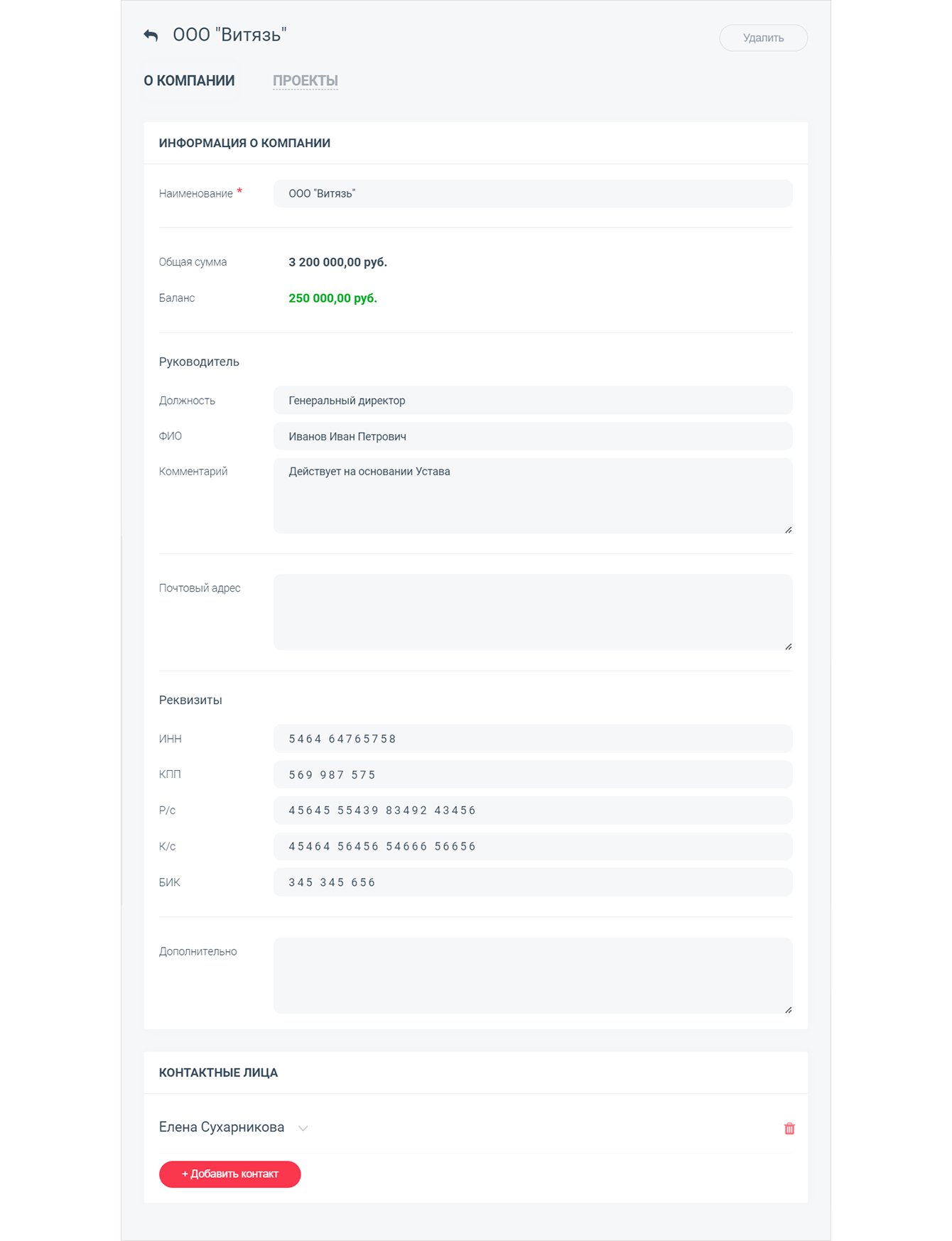Screen dimensions: 952x1241
Task: Click the Почтовый адрес text area
Action: pos(532,612)
